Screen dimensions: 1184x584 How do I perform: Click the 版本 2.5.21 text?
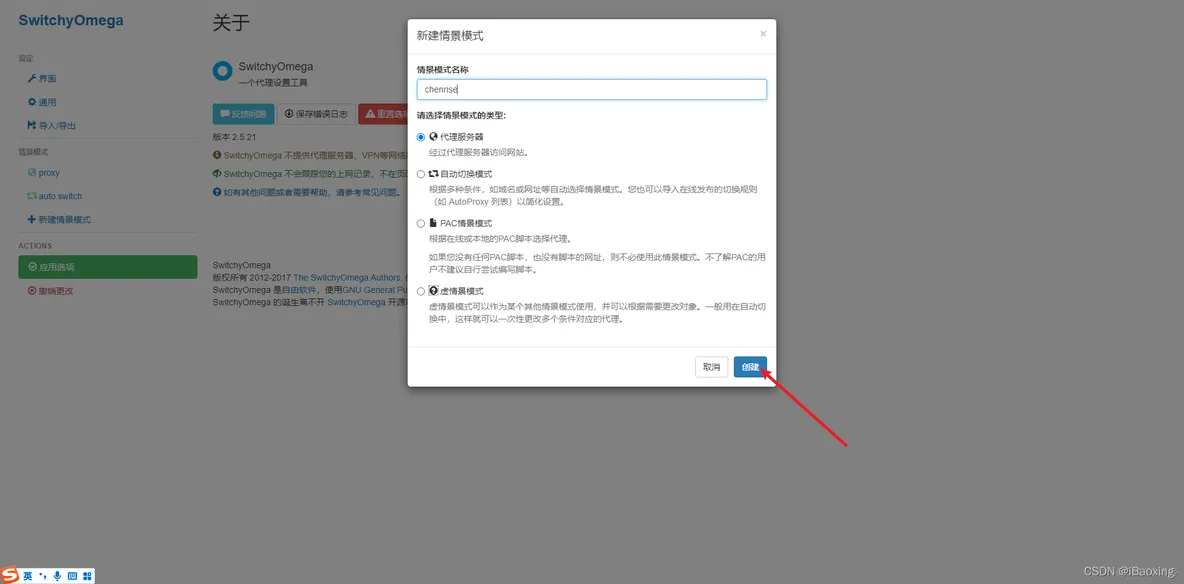coord(236,138)
